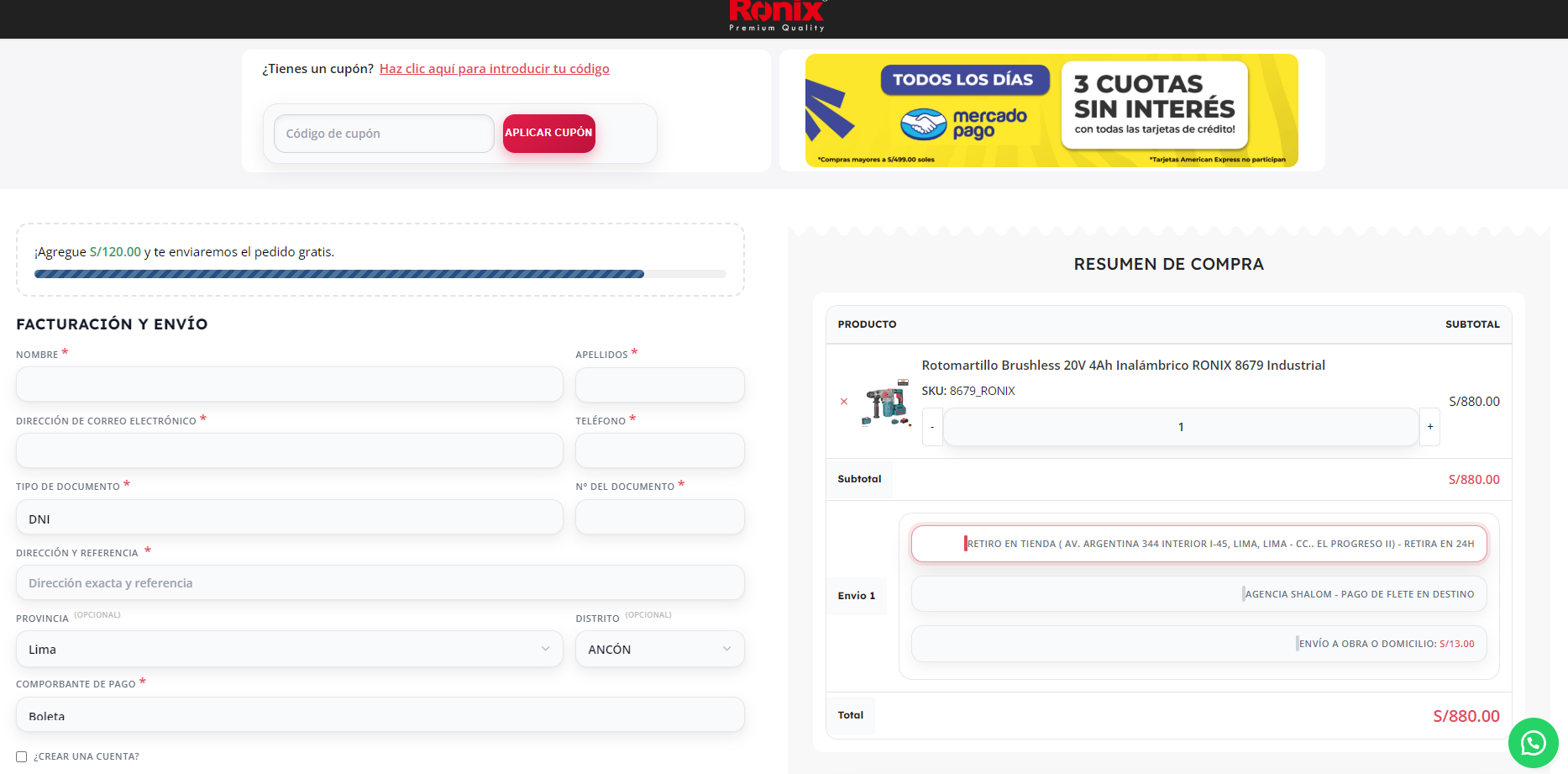Click the green S/120.00 amount in shipping notice

pos(115,252)
